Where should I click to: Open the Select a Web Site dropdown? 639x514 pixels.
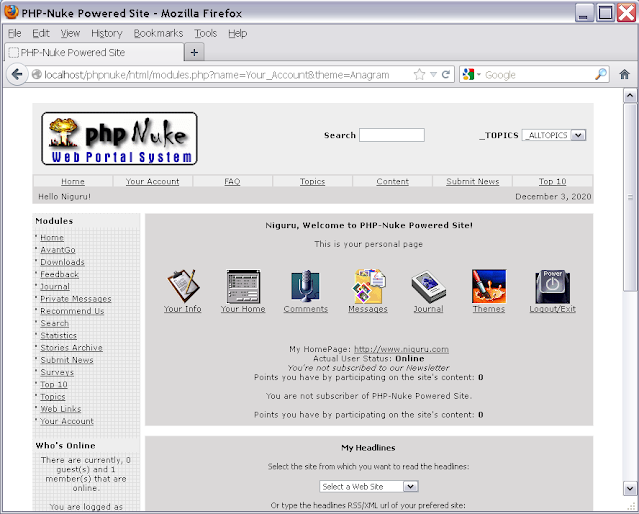click(369, 486)
